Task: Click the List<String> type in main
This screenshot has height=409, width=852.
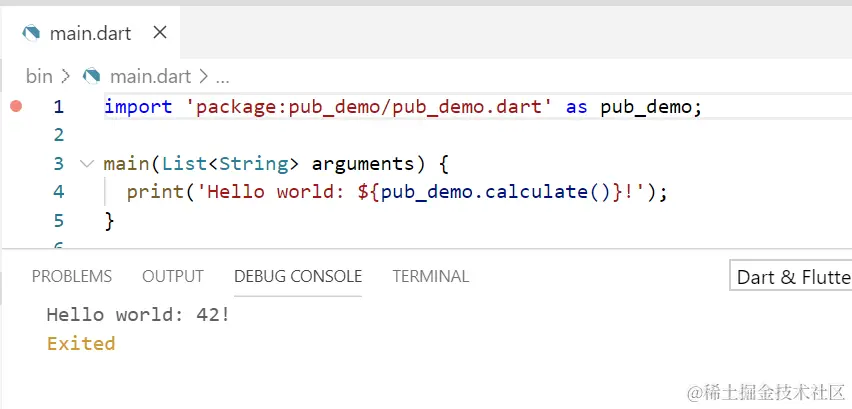Action: [x=231, y=163]
